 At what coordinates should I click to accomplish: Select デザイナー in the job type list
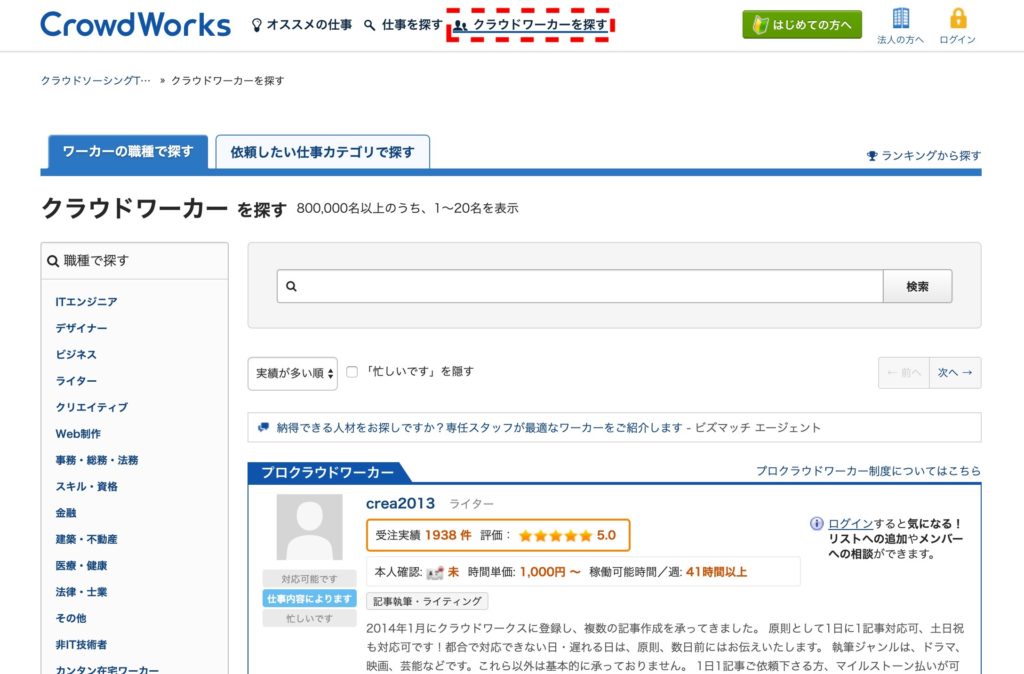coord(81,328)
